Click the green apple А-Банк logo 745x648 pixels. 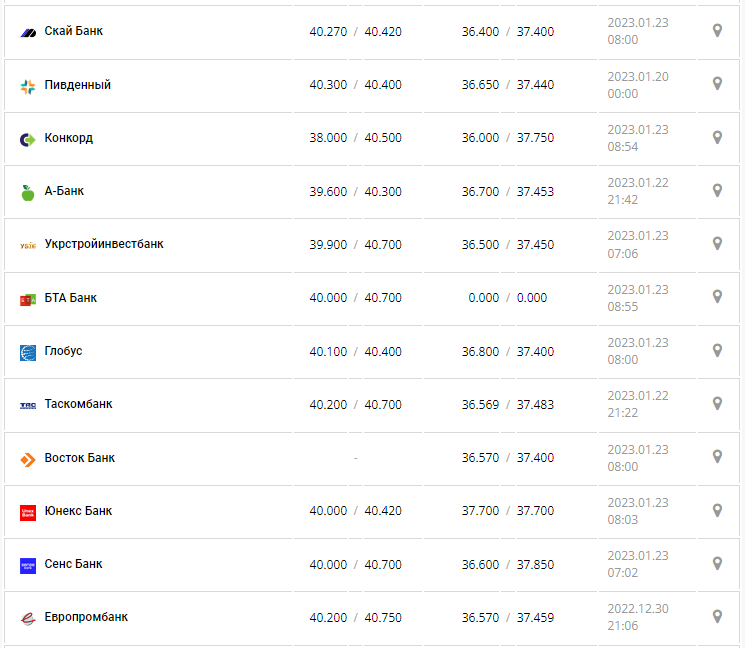point(28,192)
